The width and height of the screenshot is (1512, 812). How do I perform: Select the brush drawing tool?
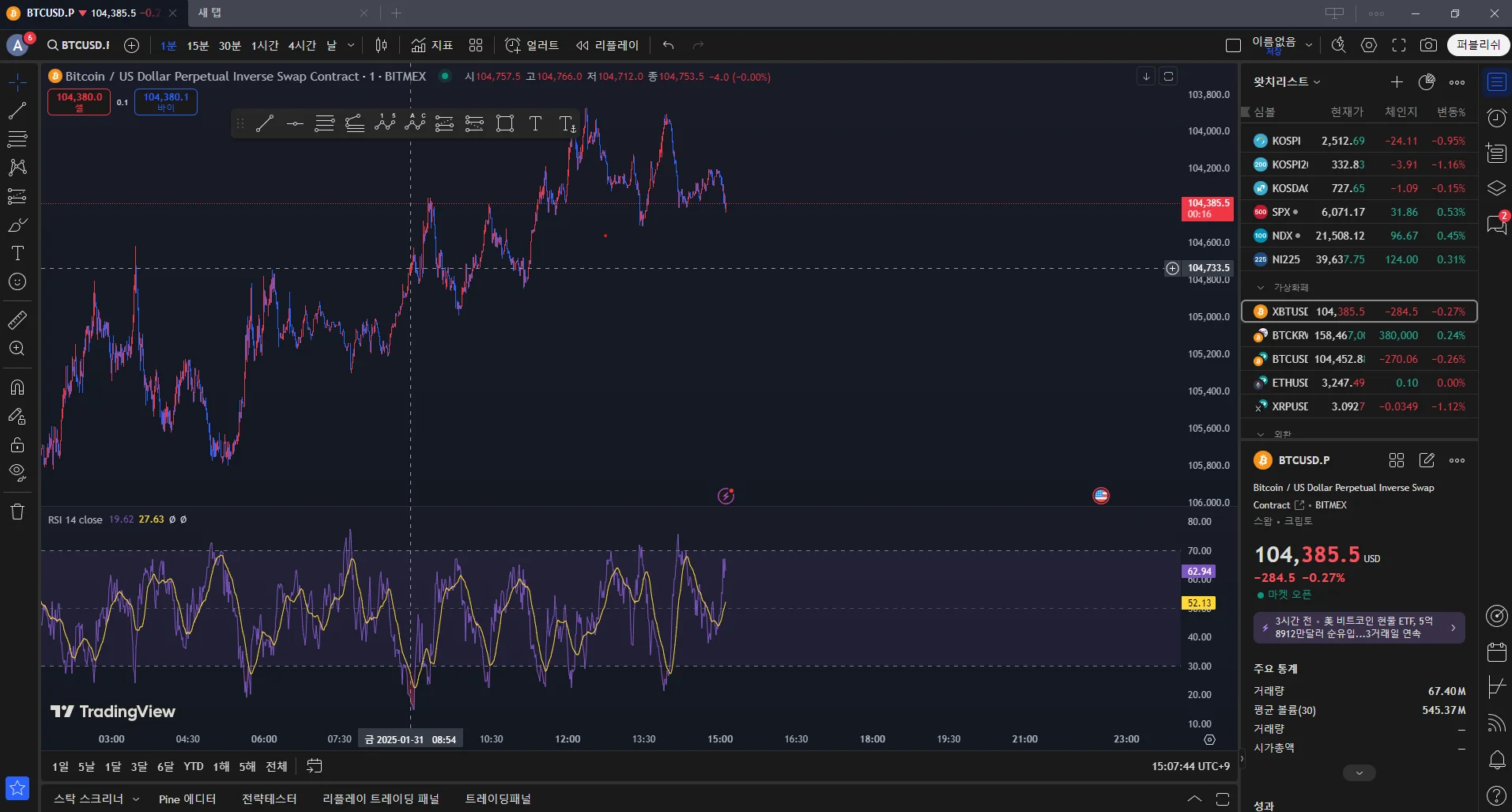point(17,225)
